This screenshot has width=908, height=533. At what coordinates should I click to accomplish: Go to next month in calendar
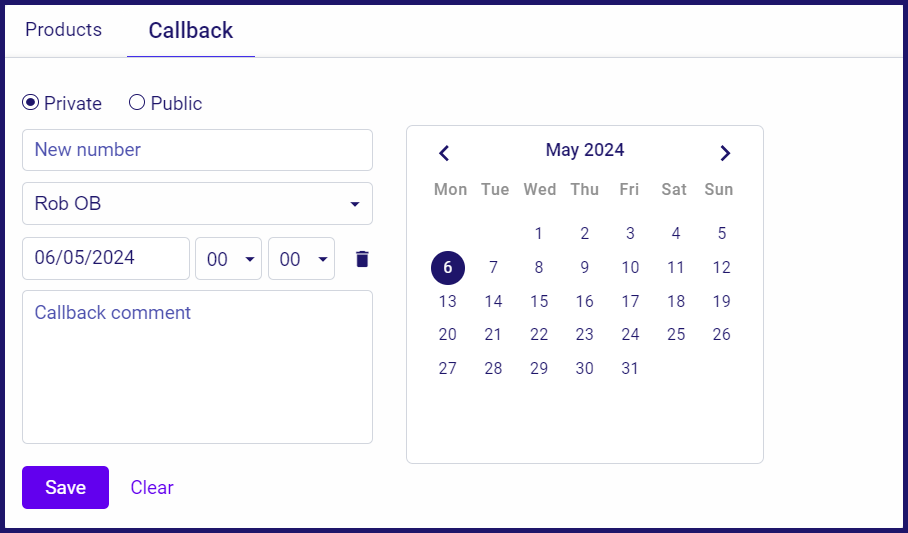pyautogui.click(x=725, y=153)
